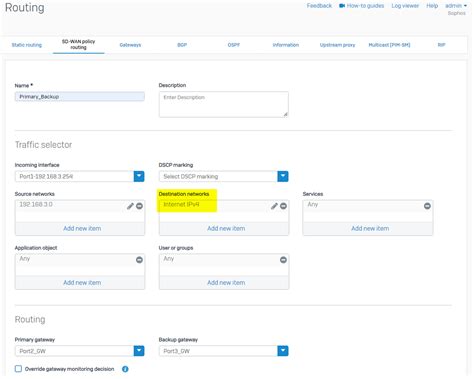The height and width of the screenshot is (379, 474).
Task: Open the RIP tab
Action: [x=441, y=45]
